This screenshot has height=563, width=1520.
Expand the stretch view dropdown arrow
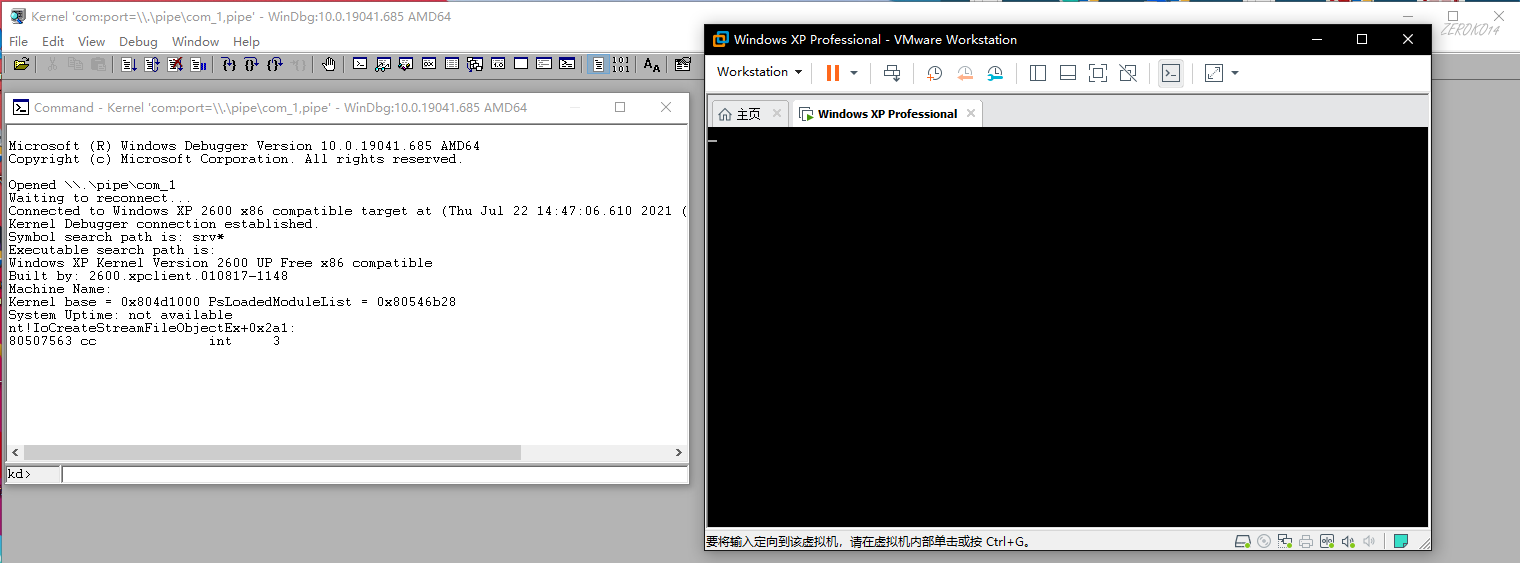click(1235, 73)
